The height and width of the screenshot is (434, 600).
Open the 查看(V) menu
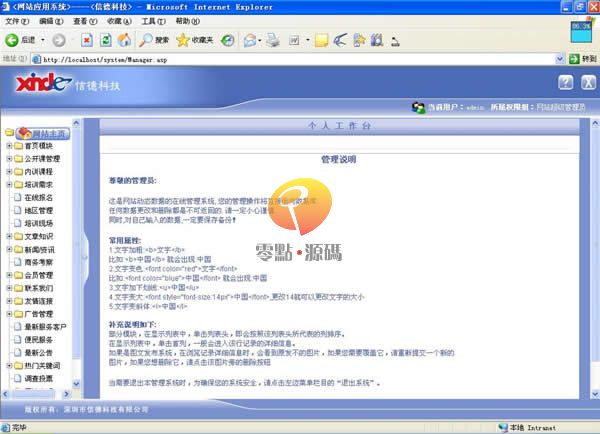pos(85,21)
